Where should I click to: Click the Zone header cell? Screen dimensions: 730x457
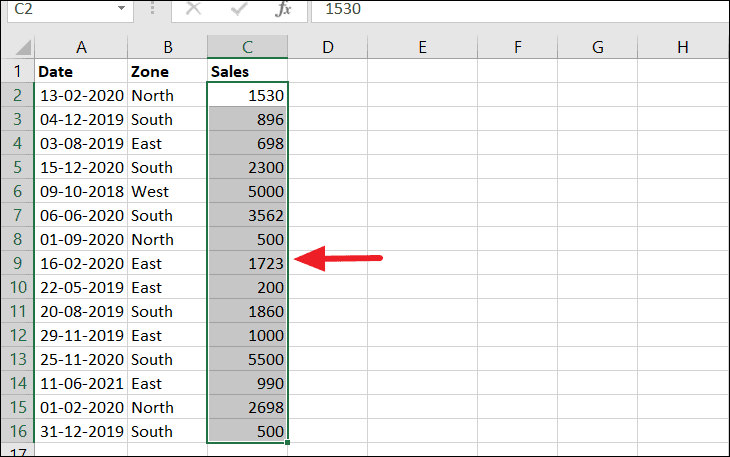167,72
